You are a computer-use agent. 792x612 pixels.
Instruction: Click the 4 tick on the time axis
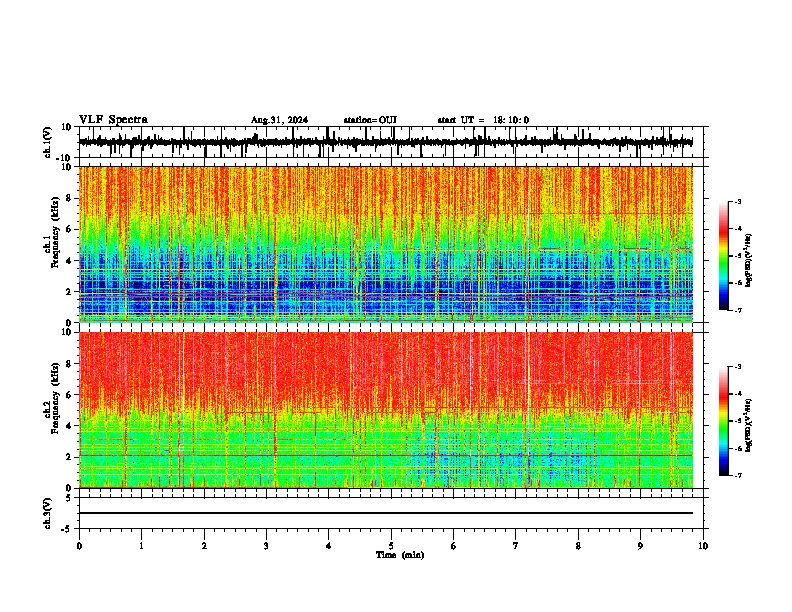328,546
